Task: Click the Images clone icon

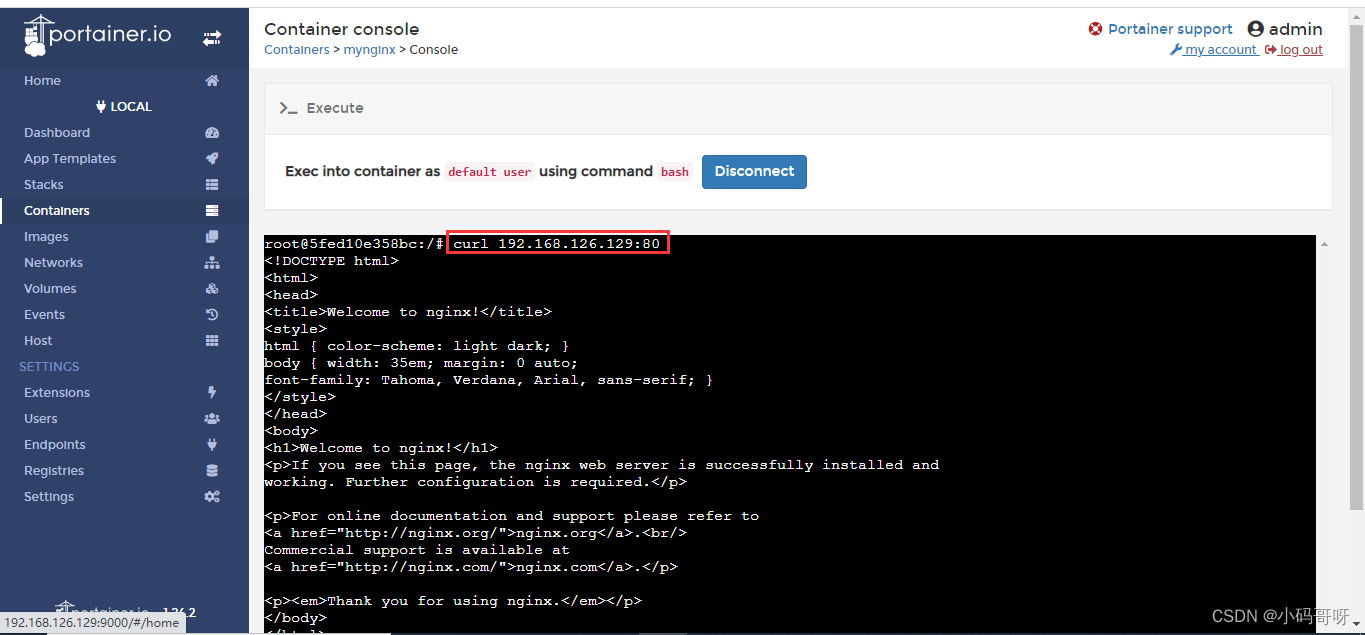Action: tap(212, 237)
